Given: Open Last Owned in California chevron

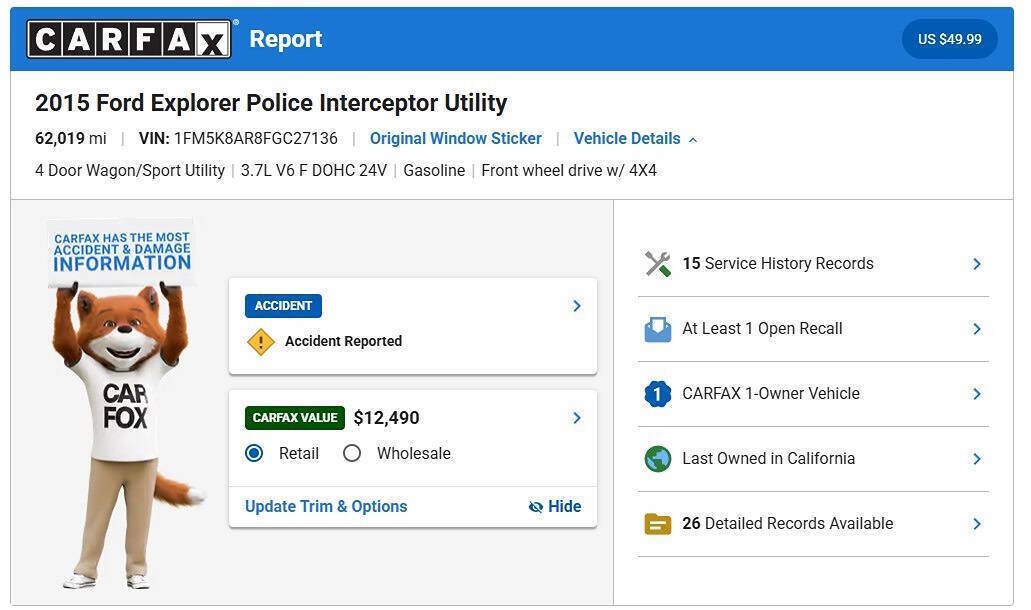Looking at the screenshot, I should point(977,459).
